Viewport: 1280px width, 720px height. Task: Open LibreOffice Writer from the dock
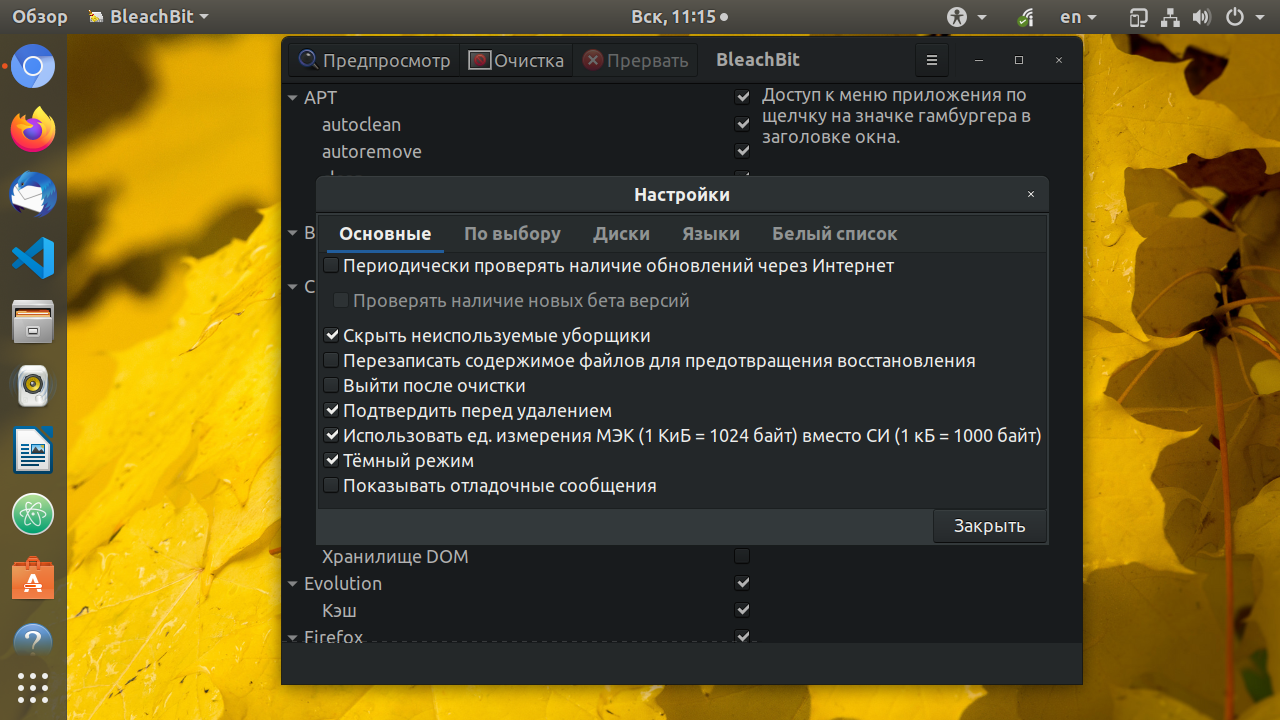[x=33, y=450]
